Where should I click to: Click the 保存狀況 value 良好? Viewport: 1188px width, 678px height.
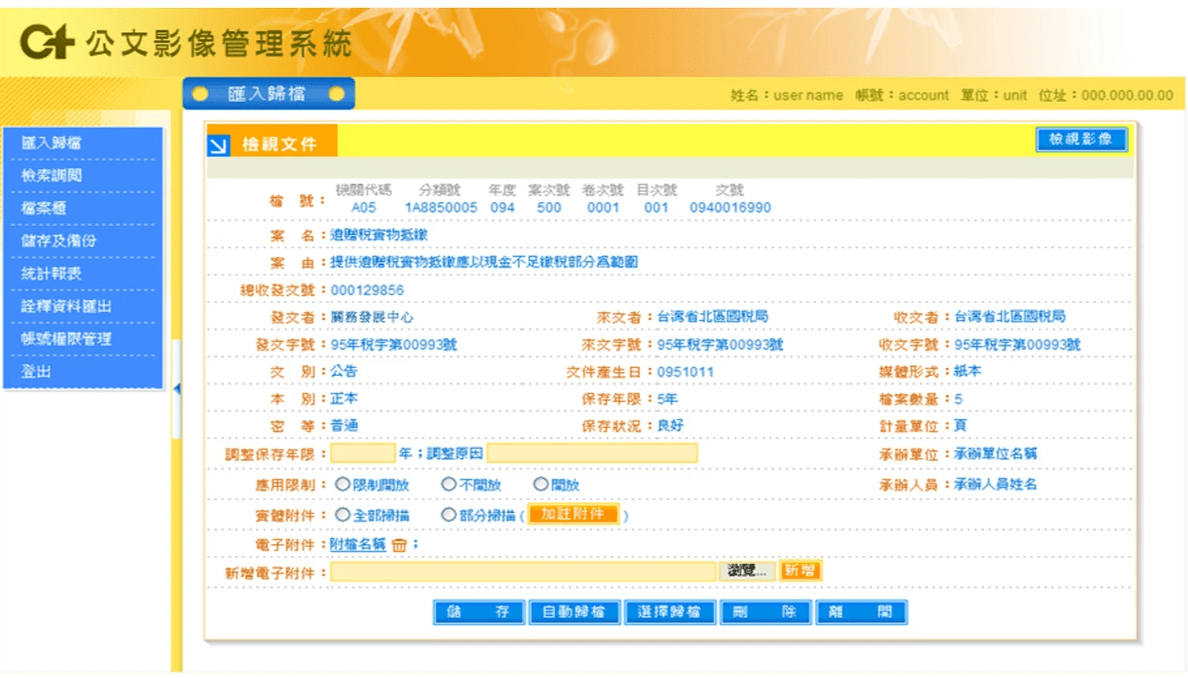(671, 426)
